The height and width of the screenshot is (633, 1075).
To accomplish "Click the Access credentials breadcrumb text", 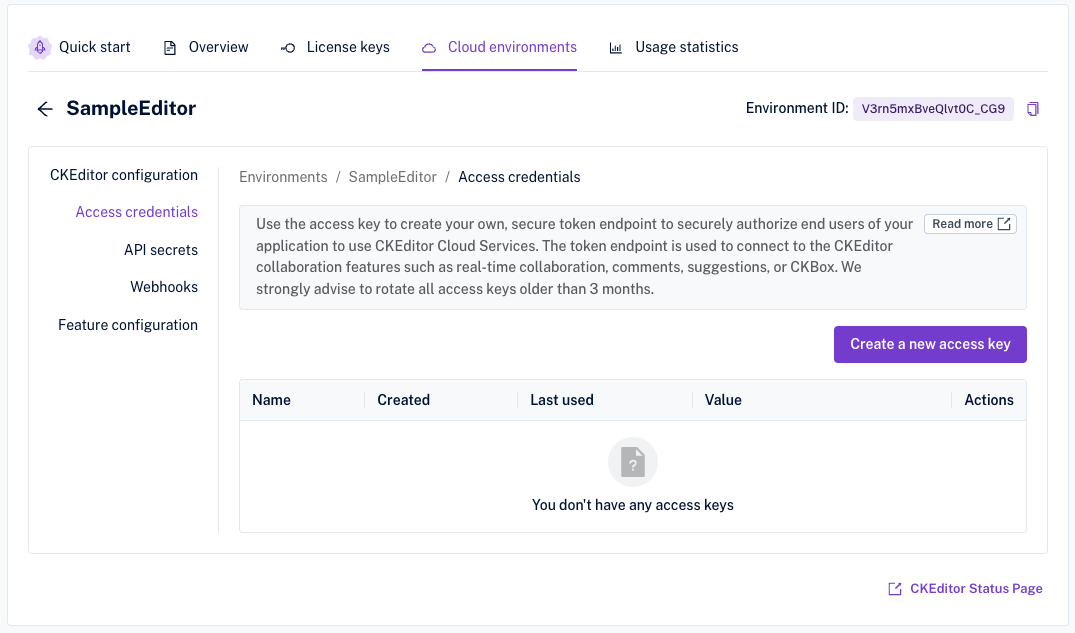I will tap(519, 177).
